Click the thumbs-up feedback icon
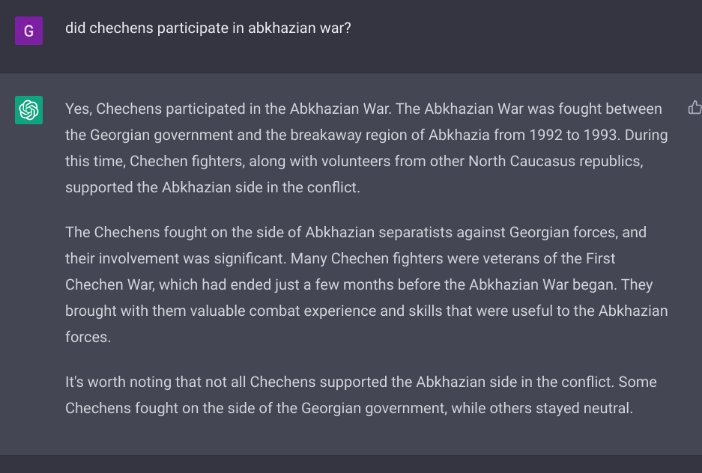Screen dimensions: 702x473 coord(695,108)
